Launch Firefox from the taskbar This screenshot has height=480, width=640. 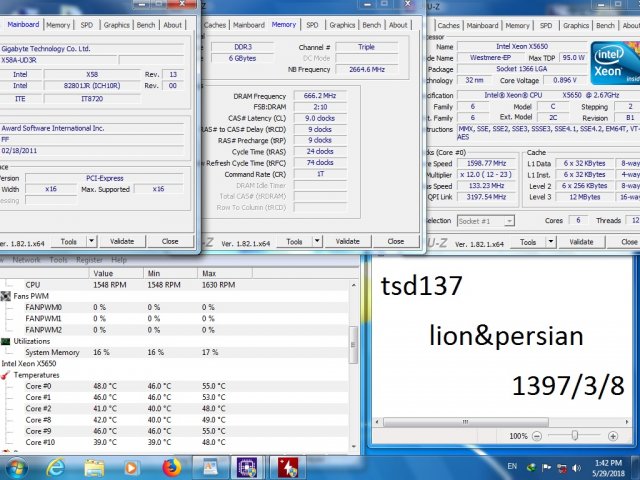[x=171, y=468]
